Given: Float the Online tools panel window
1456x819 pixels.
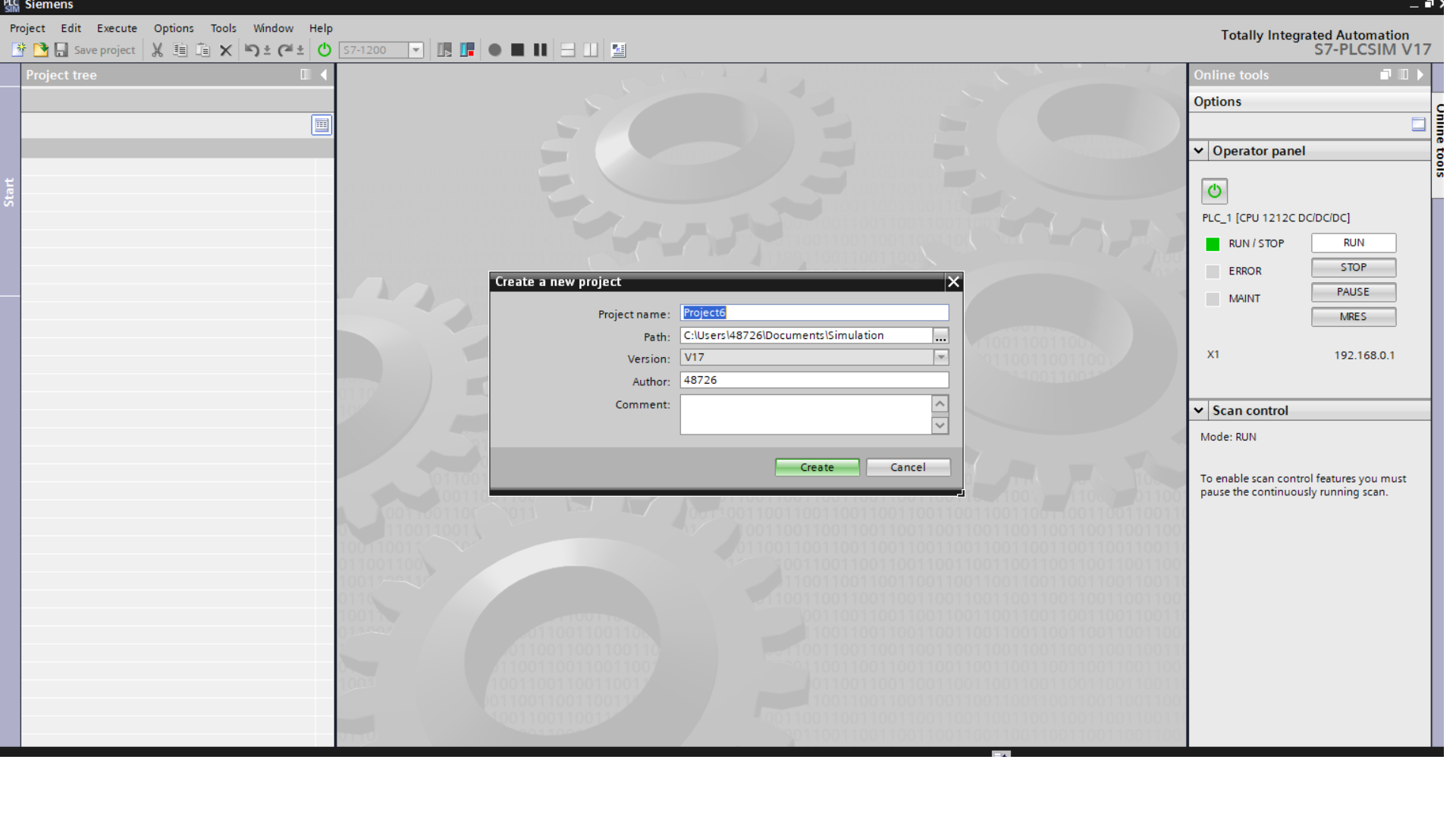Looking at the screenshot, I should tap(1385, 74).
